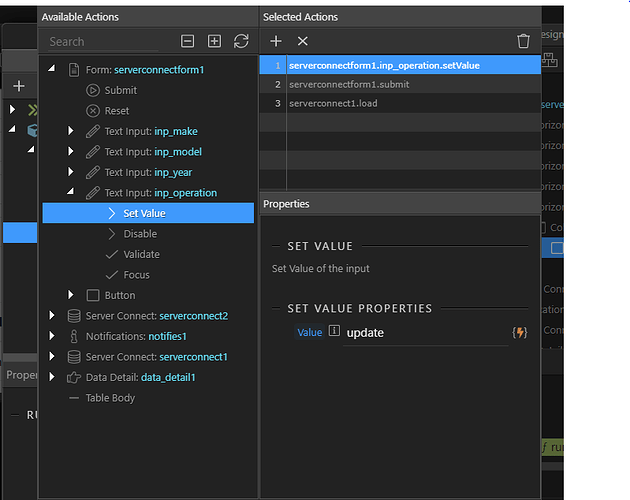
Task: Click the data_detail1 name label
Action: tap(168, 377)
